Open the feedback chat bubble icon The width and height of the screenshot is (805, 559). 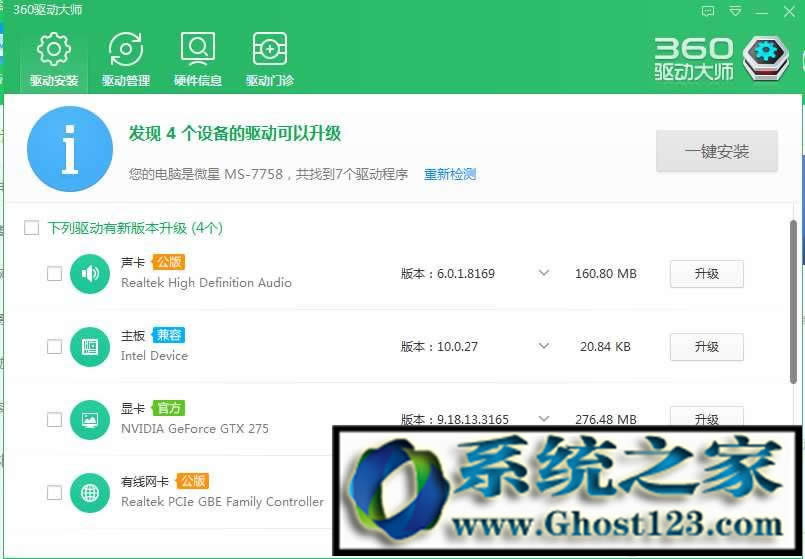click(709, 11)
